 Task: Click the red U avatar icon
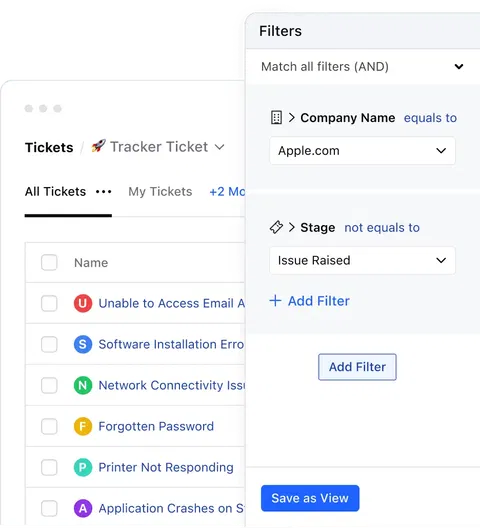(83, 303)
